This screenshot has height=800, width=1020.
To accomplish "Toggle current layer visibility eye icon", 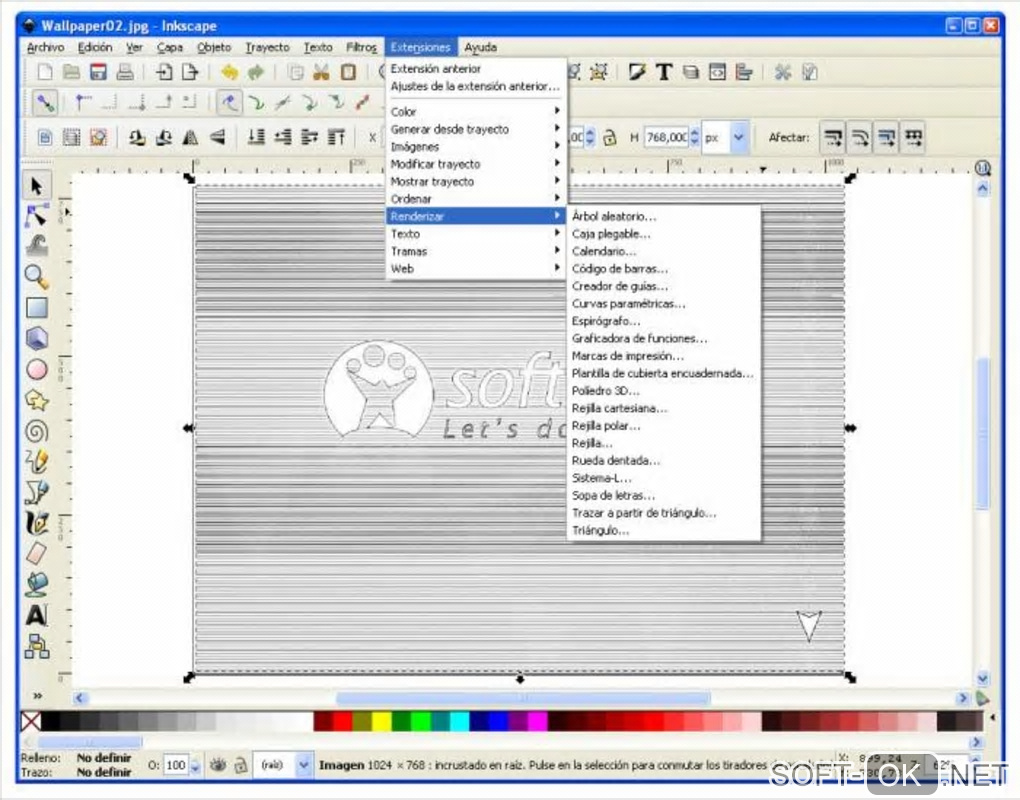I will point(218,765).
